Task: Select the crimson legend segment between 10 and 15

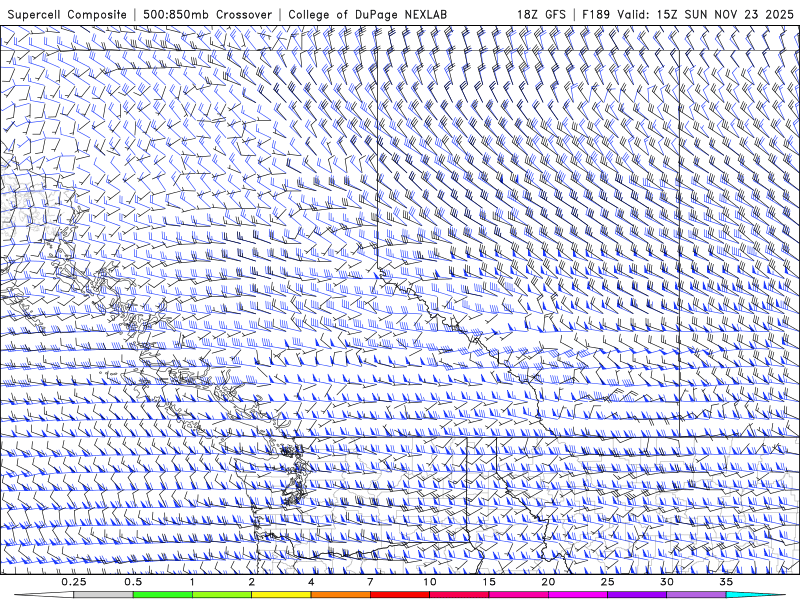Action: tap(459, 595)
